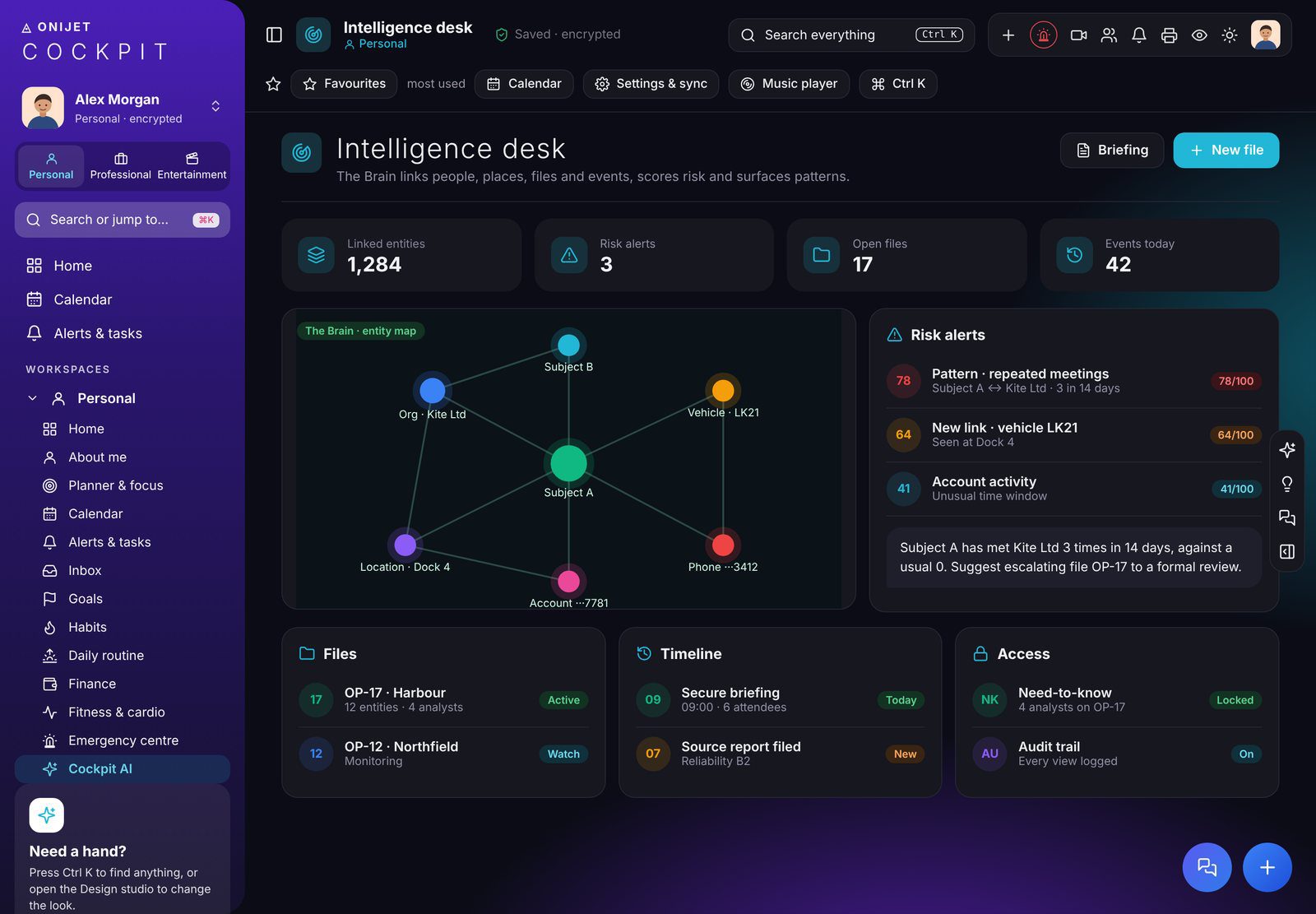Toggle the eye visibility icon
The height and width of the screenshot is (914, 1316).
(1199, 35)
